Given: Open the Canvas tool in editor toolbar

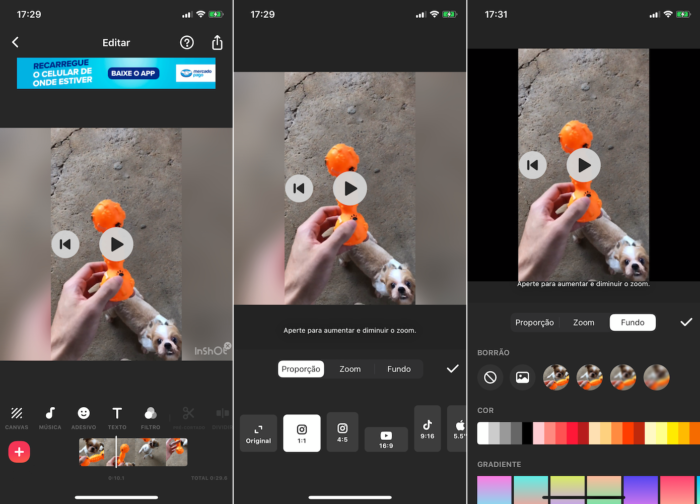Looking at the screenshot, I should (x=17, y=417).
